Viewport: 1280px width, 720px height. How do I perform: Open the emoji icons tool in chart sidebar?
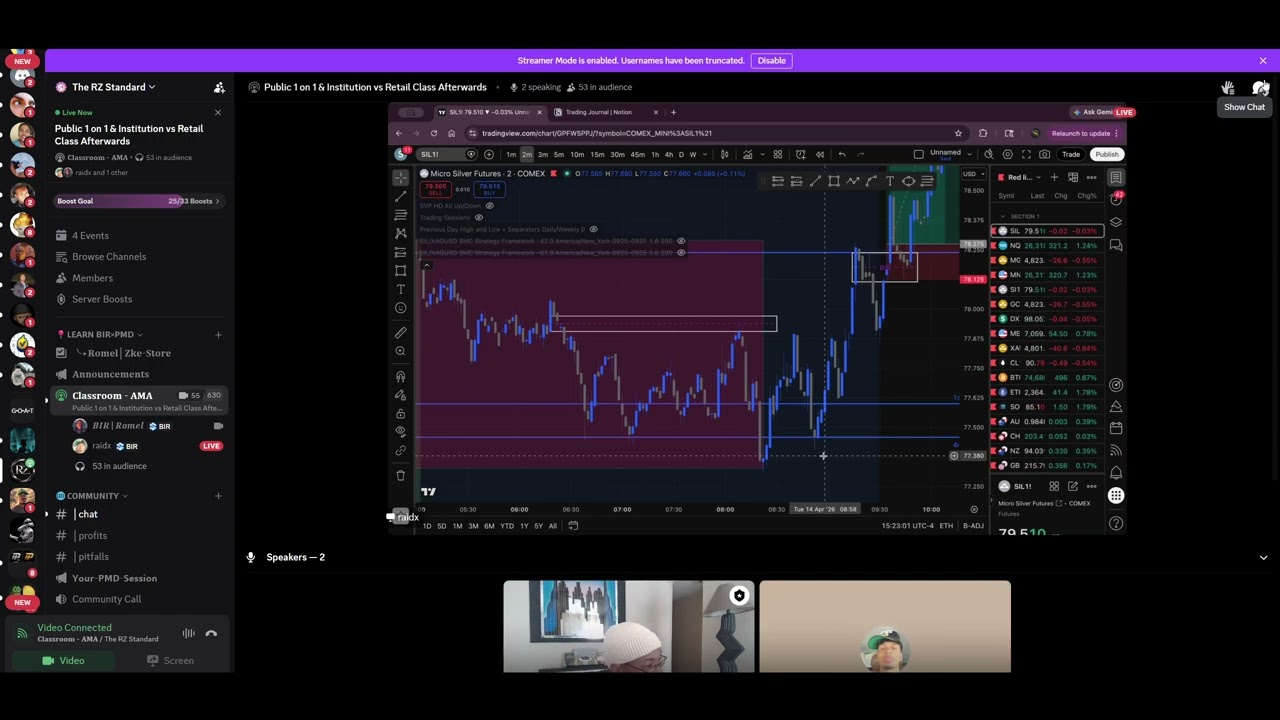400,308
